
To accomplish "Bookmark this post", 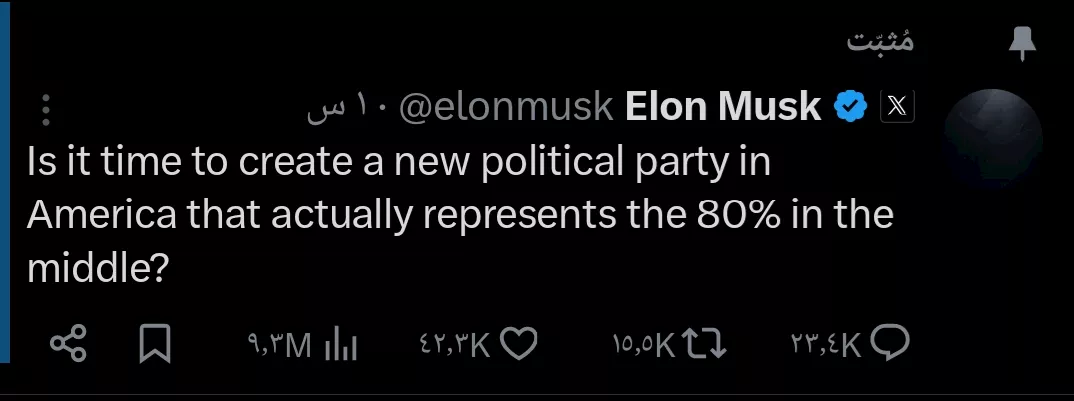I will point(154,345).
